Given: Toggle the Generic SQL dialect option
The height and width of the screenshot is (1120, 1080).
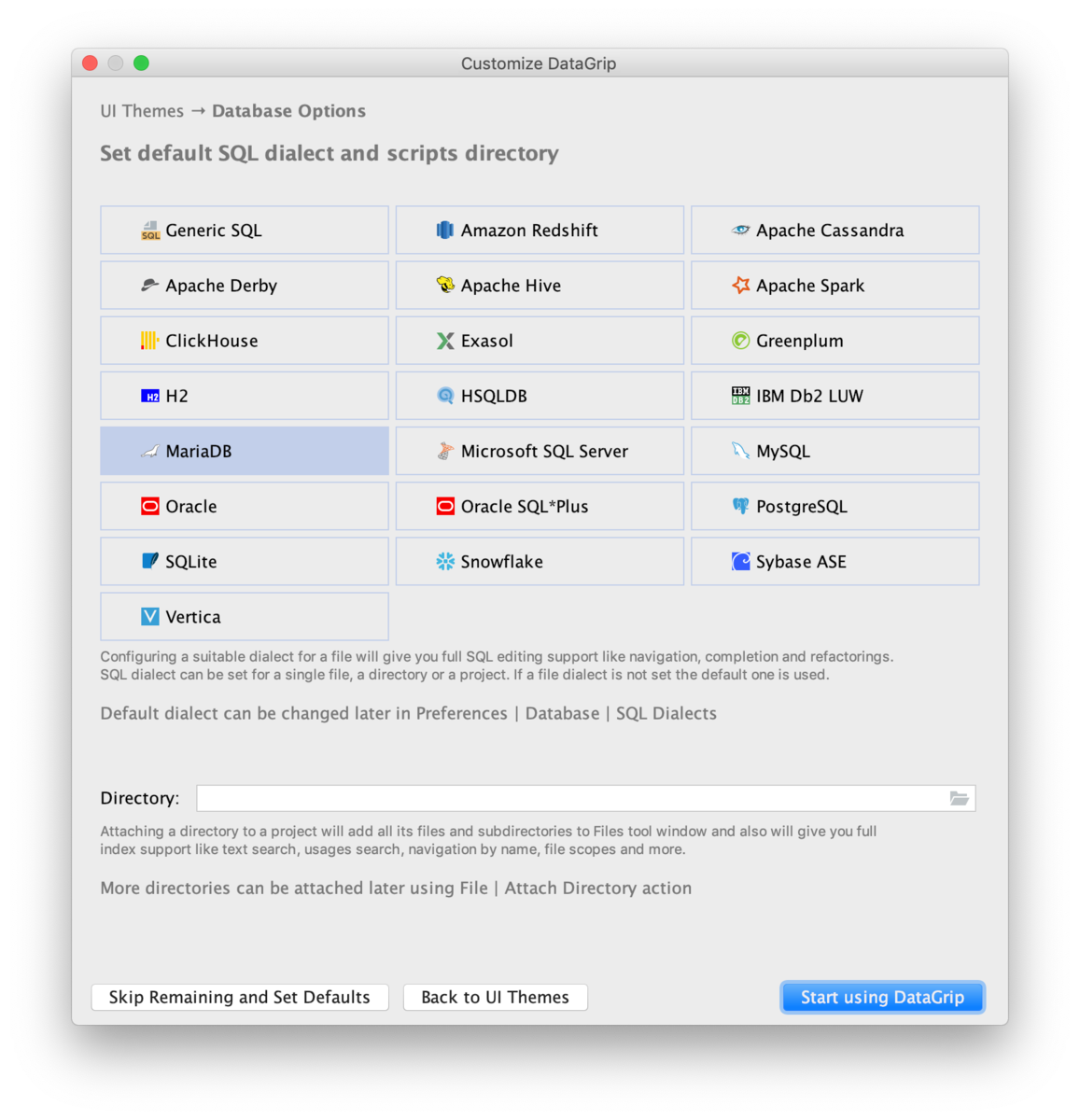Looking at the screenshot, I should pos(245,230).
